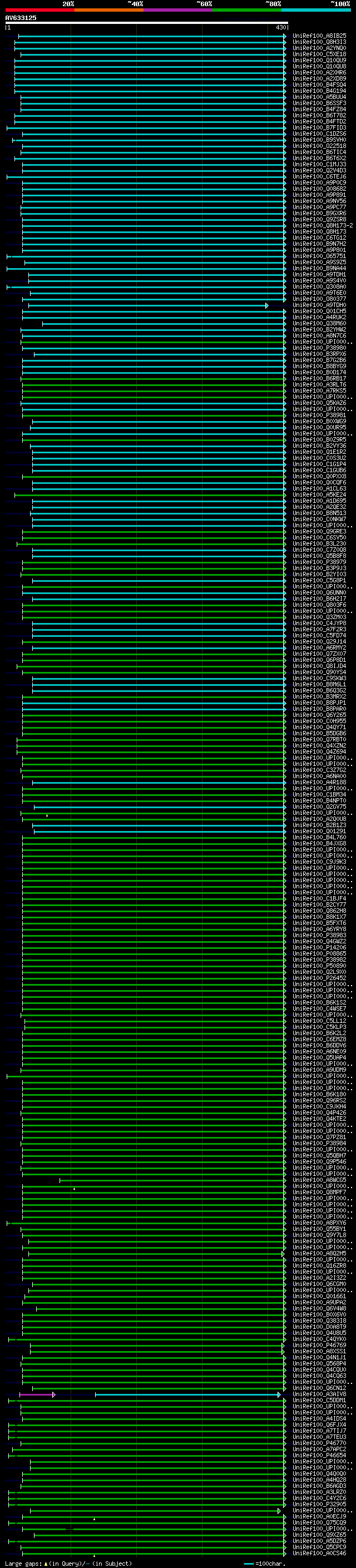Select the UniRef100_P08865 label
The height and width of the screenshot is (1568, 356).
319,954
